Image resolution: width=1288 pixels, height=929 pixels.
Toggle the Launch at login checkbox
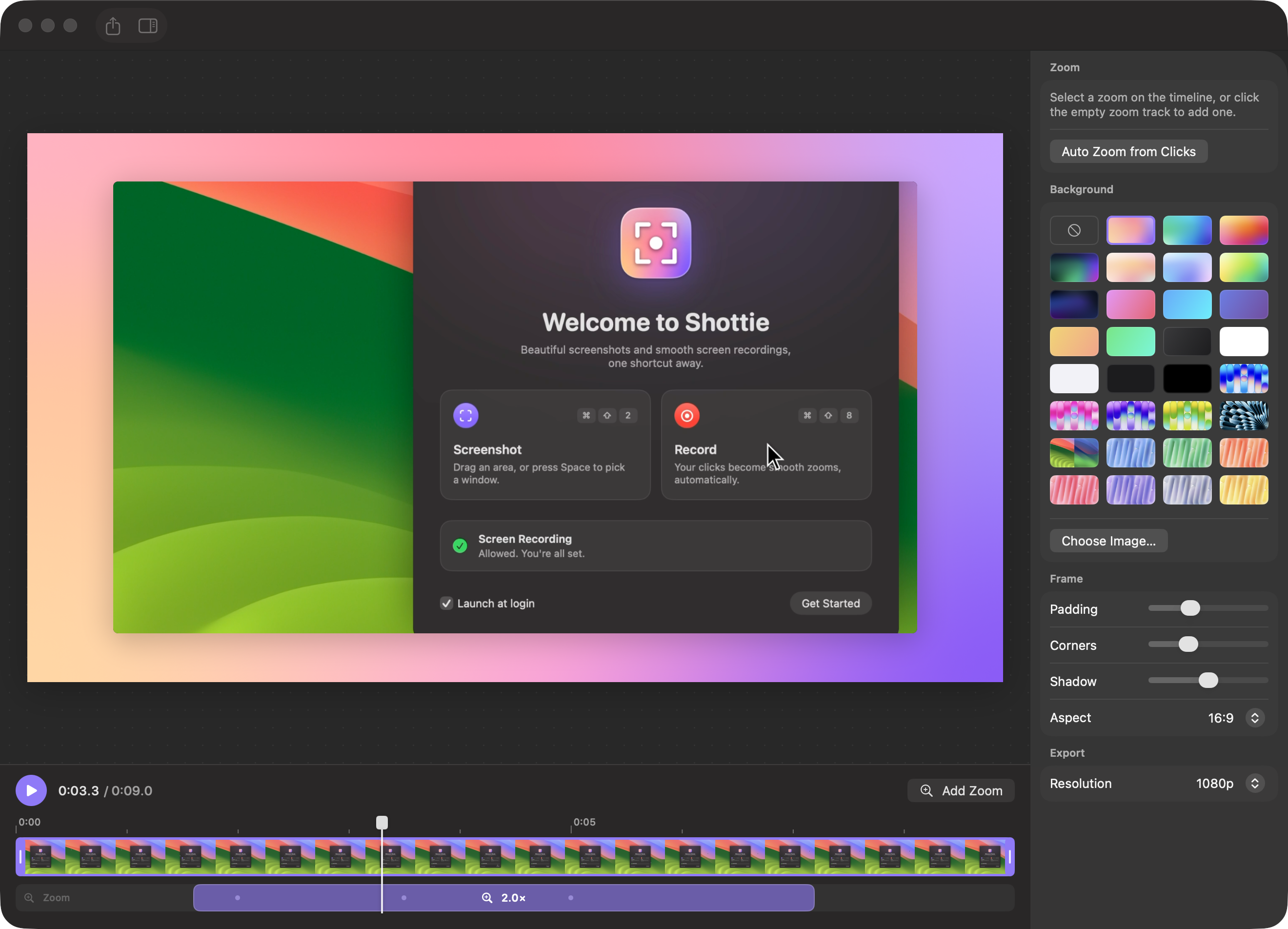446,603
